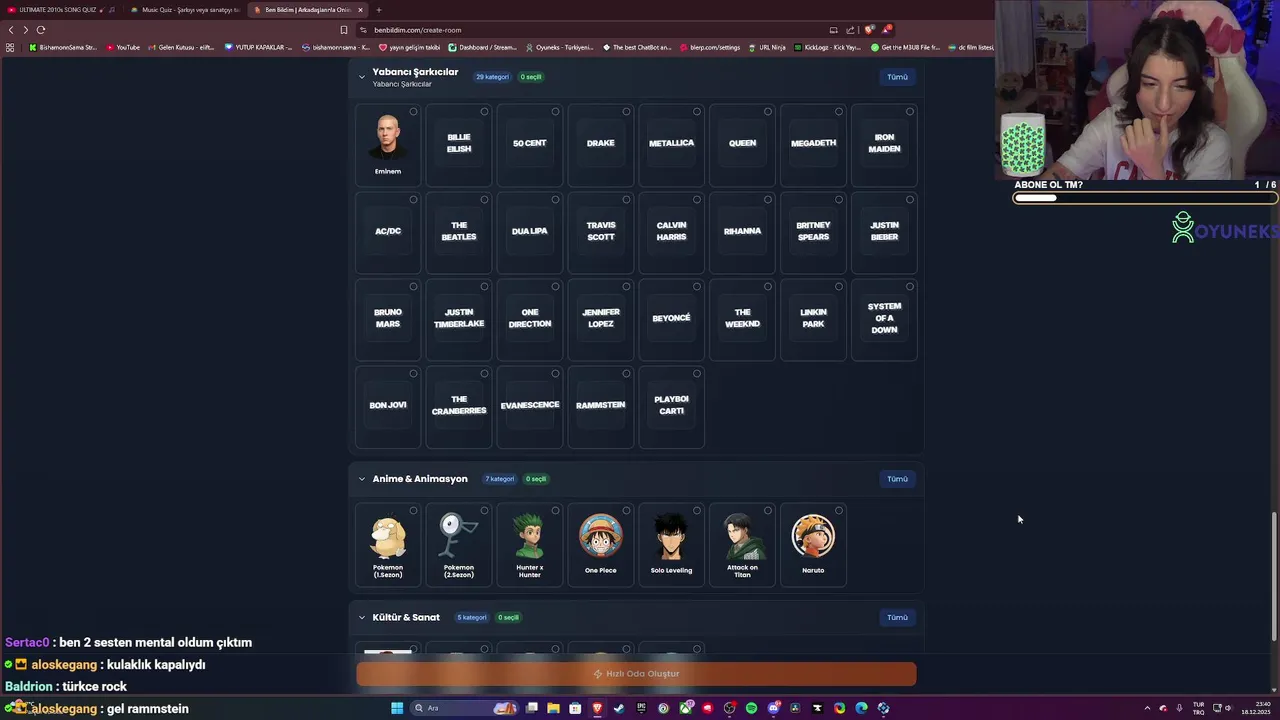Open the YouTube bookmark
This screenshot has height=720, width=1280.
pos(123,47)
